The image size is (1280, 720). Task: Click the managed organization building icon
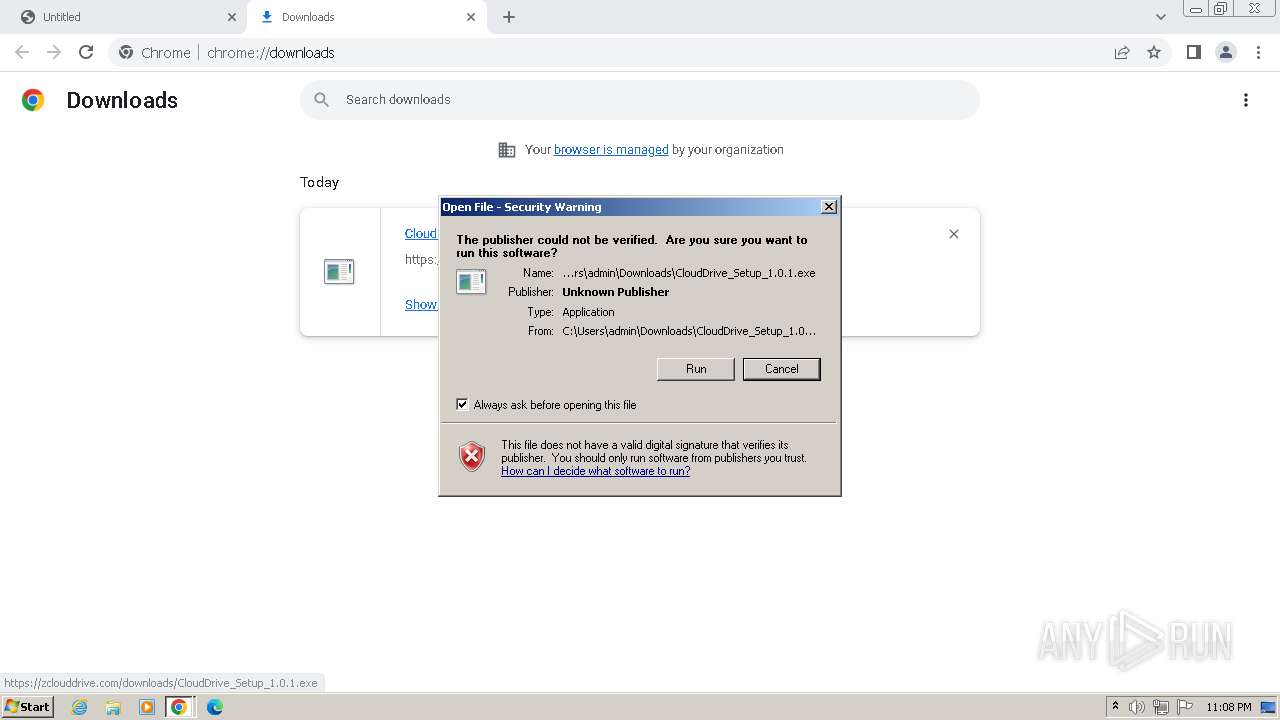[507, 150]
